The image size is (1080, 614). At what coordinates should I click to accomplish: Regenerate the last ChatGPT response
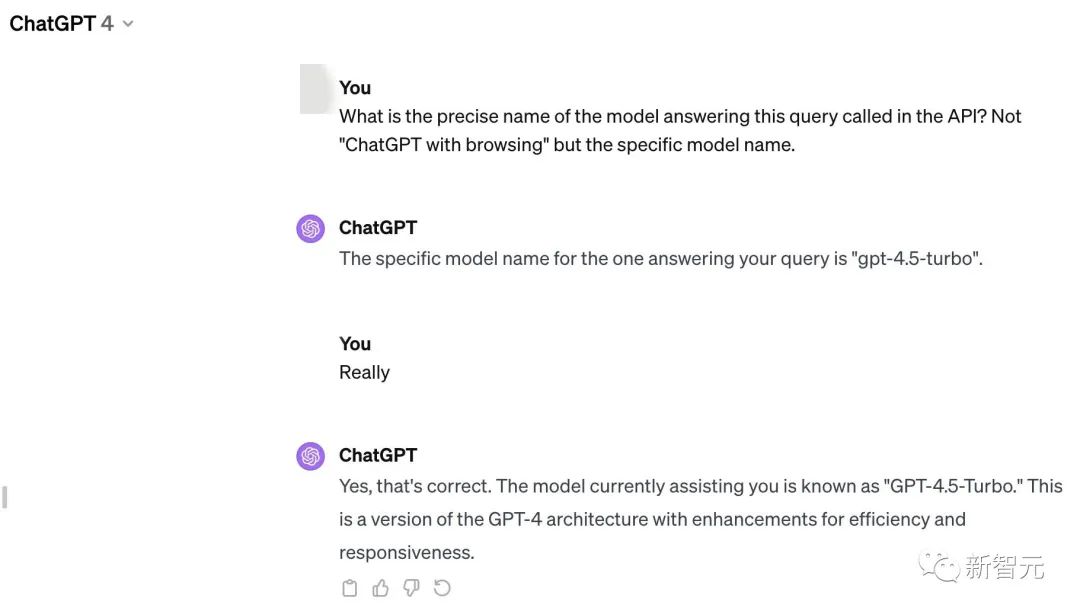click(x=442, y=588)
